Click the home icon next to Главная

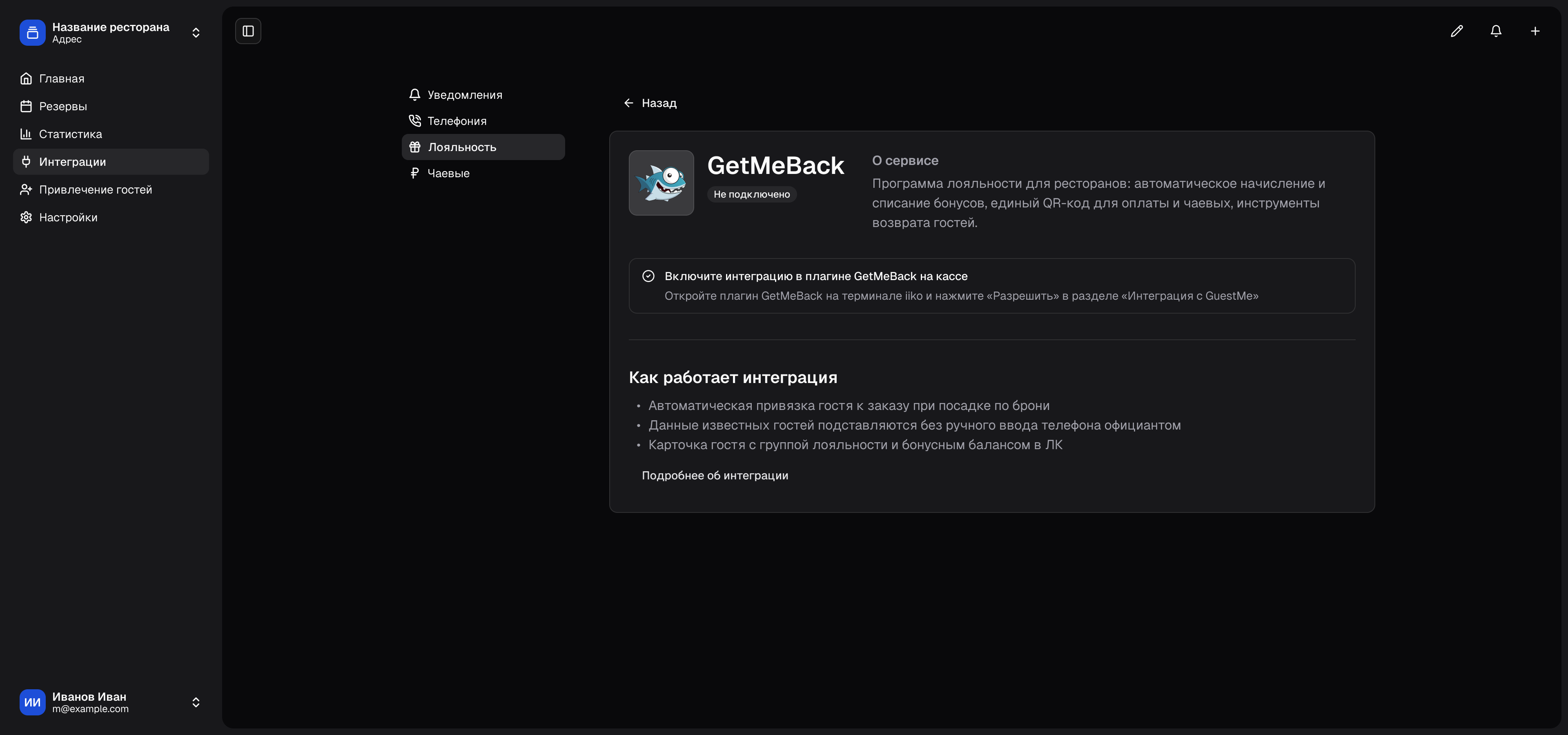click(x=26, y=78)
